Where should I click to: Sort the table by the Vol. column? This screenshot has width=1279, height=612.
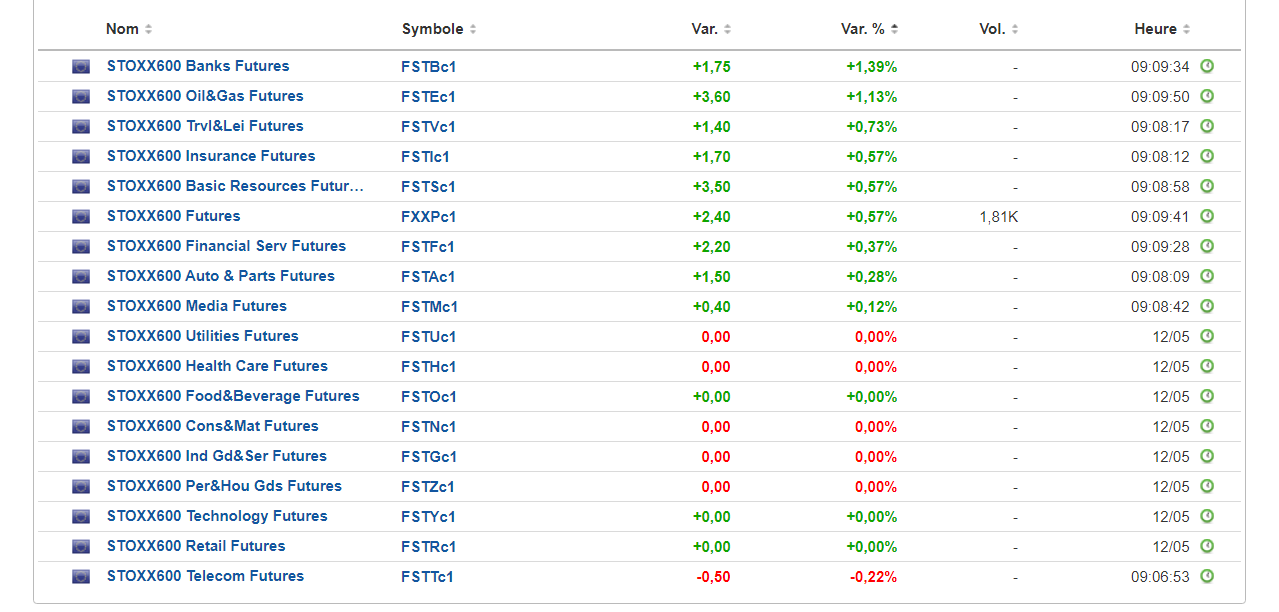pyautogui.click(x=998, y=29)
